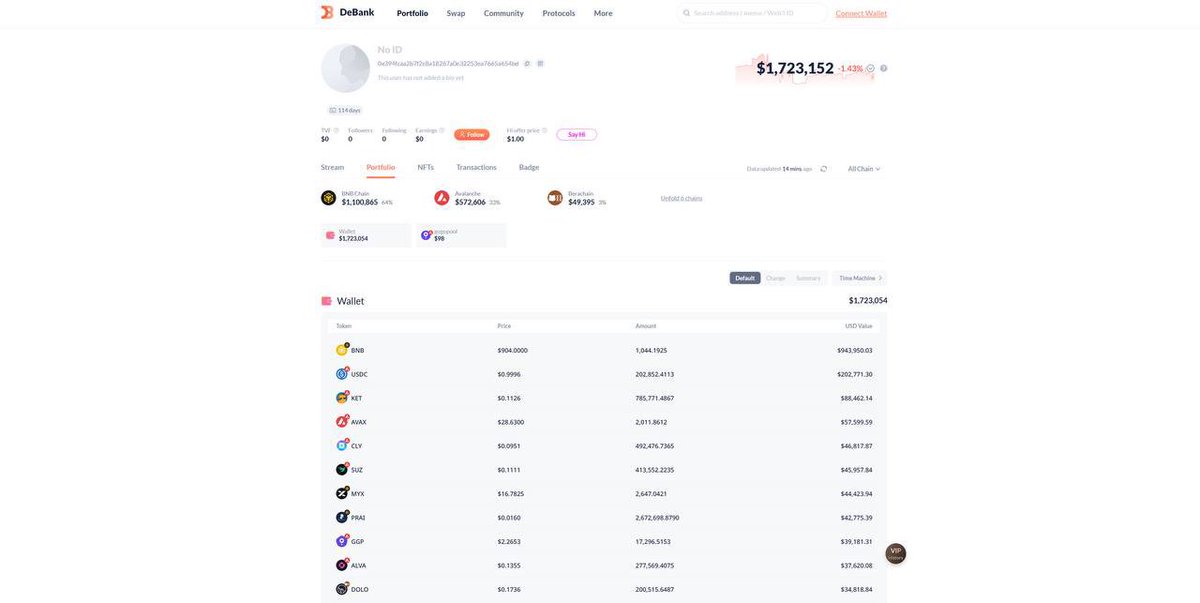The image size is (1200, 603).
Task: Expand the Time Machine option
Action: [860, 278]
